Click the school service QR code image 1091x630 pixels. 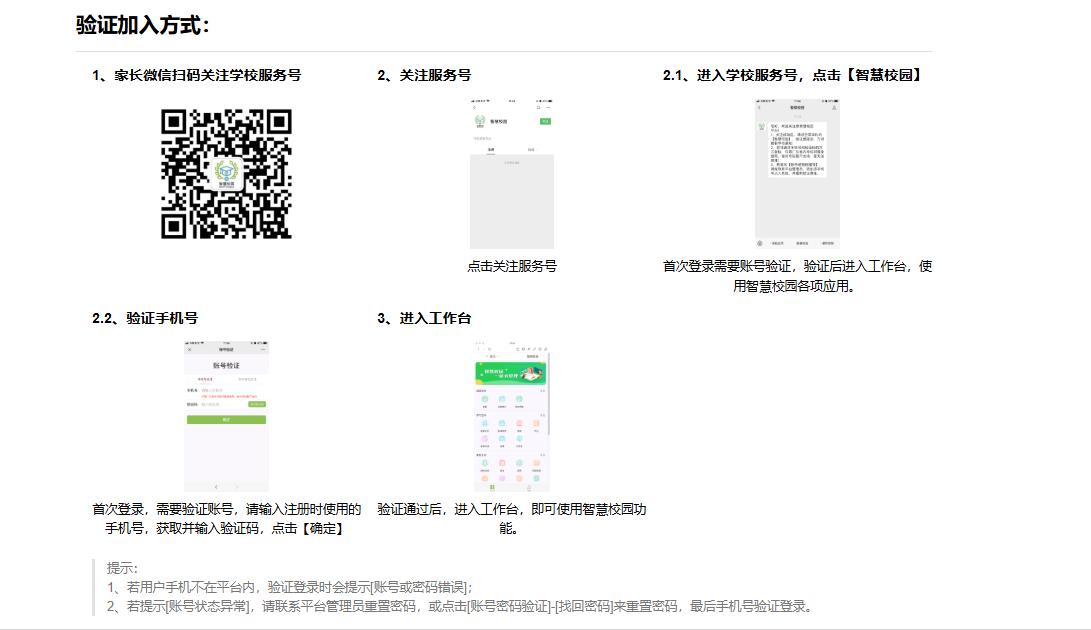[x=226, y=174]
